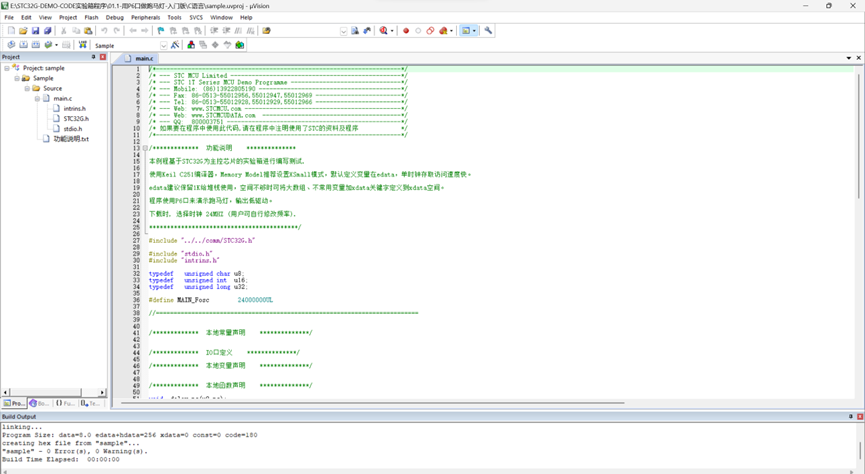Open the Flash menu
This screenshot has height=474, width=865.
pos(91,18)
